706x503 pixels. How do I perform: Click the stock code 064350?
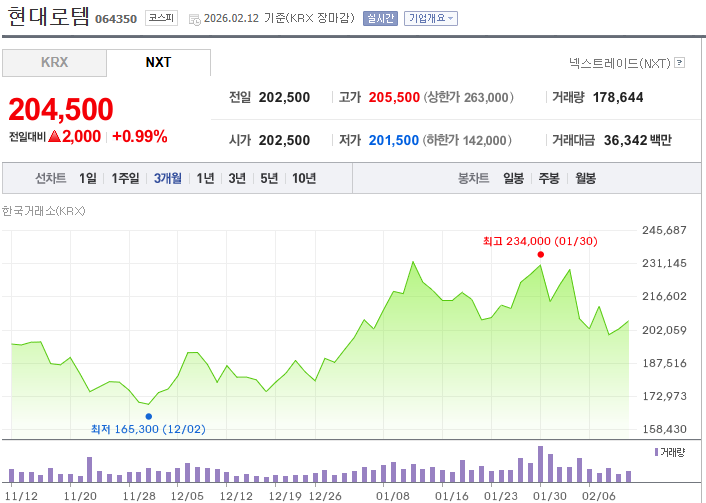(116, 19)
